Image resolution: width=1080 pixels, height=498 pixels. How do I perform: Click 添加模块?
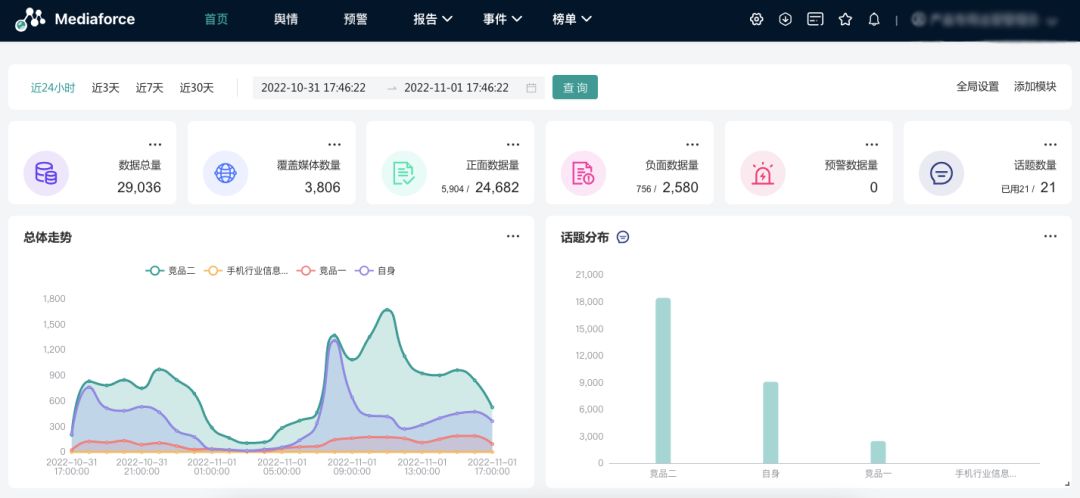tap(1035, 87)
